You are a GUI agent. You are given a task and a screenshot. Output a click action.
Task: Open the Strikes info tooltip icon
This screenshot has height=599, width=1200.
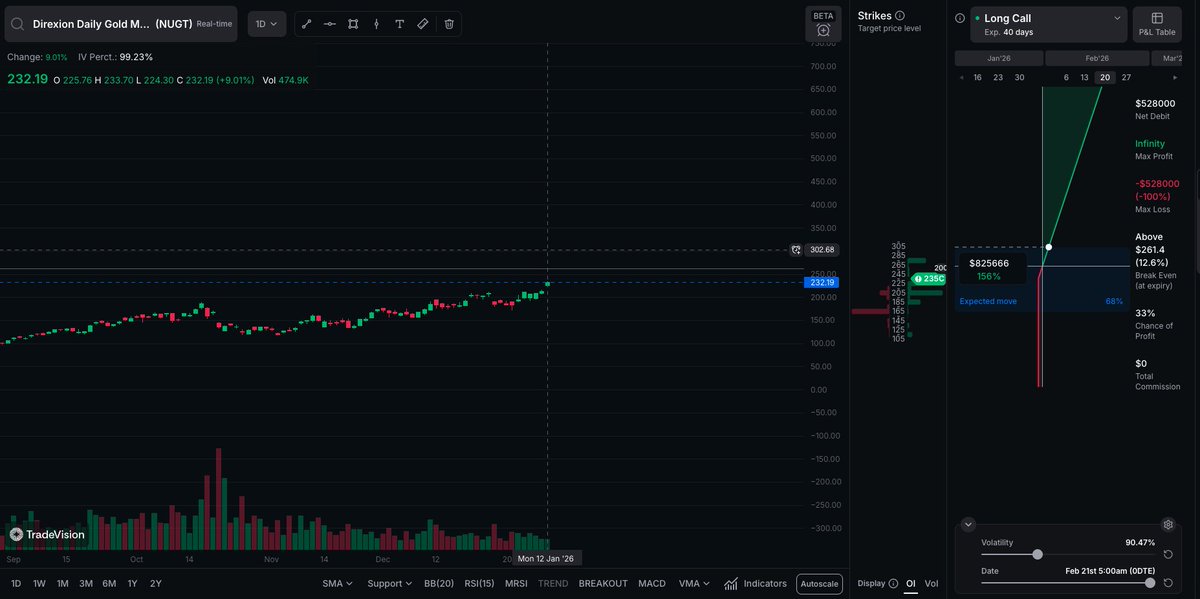[900, 16]
